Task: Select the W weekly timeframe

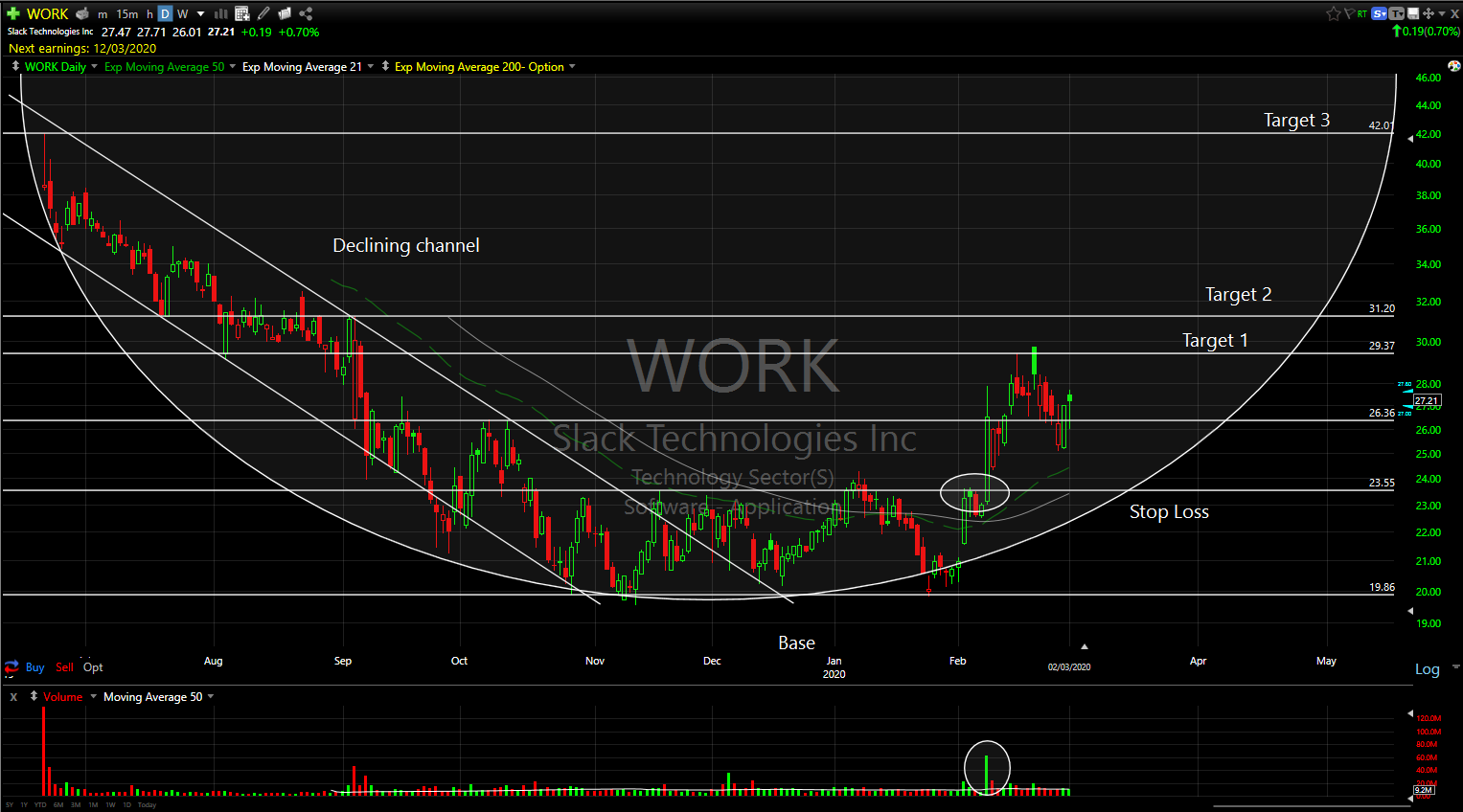Action: [182, 14]
